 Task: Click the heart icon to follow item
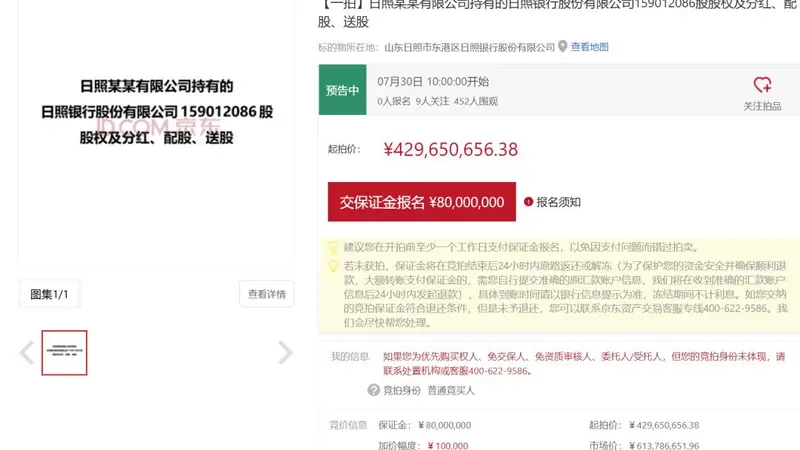(x=762, y=85)
